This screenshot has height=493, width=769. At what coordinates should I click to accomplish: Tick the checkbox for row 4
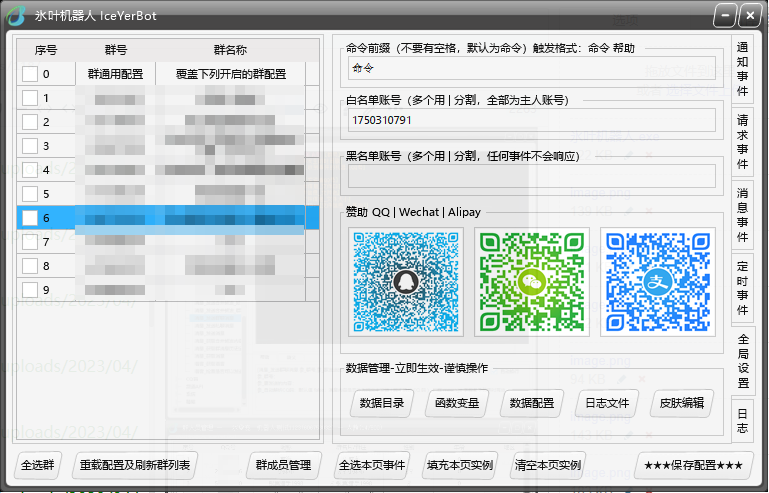(x=30, y=170)
